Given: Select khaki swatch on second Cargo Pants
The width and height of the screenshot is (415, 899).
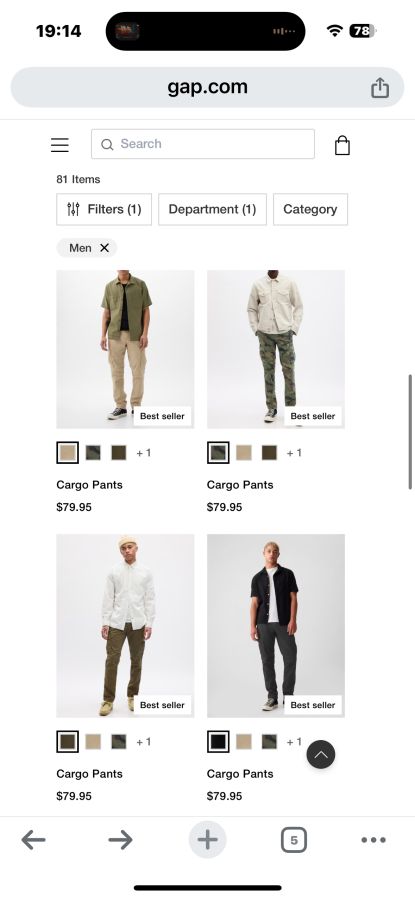Looking at the screenshot, I should (x=244, y=453).
